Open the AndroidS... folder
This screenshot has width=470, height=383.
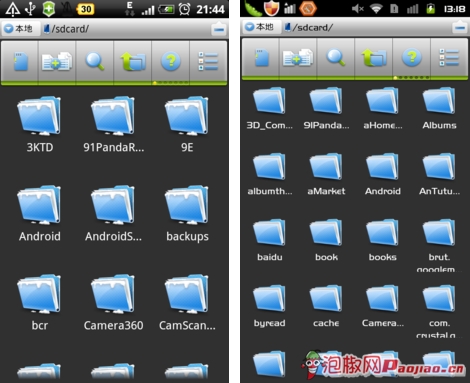coord(113,214)
